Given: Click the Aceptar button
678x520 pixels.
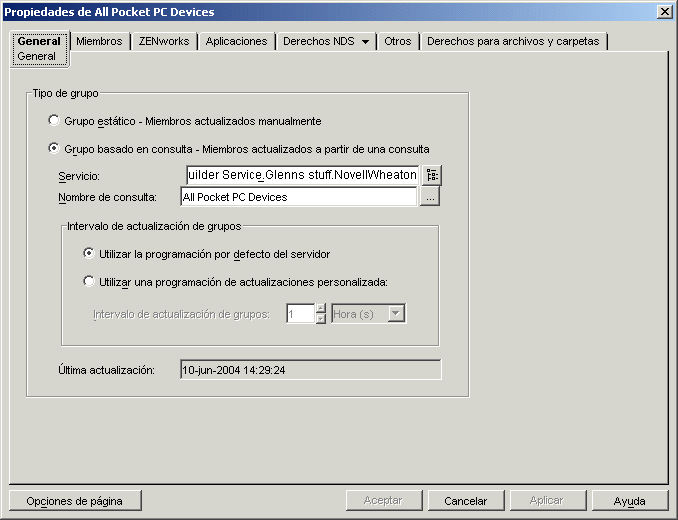Looking at the screenshot, I should pos(383,501).
